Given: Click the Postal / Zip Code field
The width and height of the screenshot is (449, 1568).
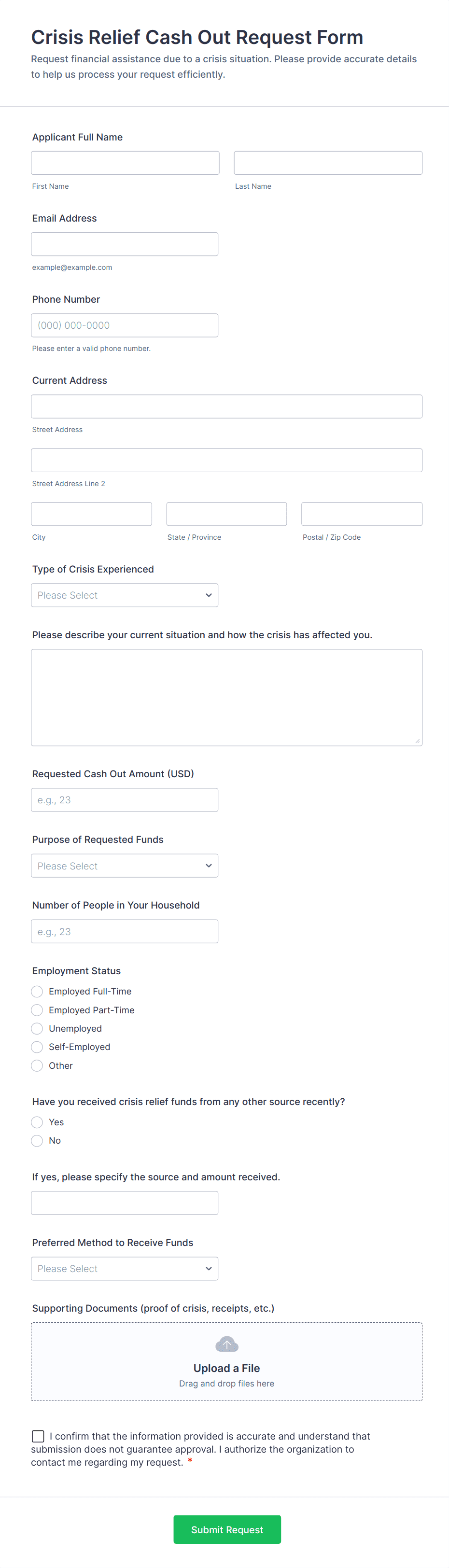Looking at the screenshot, I should pyautogui.click(x=362, y=514).
